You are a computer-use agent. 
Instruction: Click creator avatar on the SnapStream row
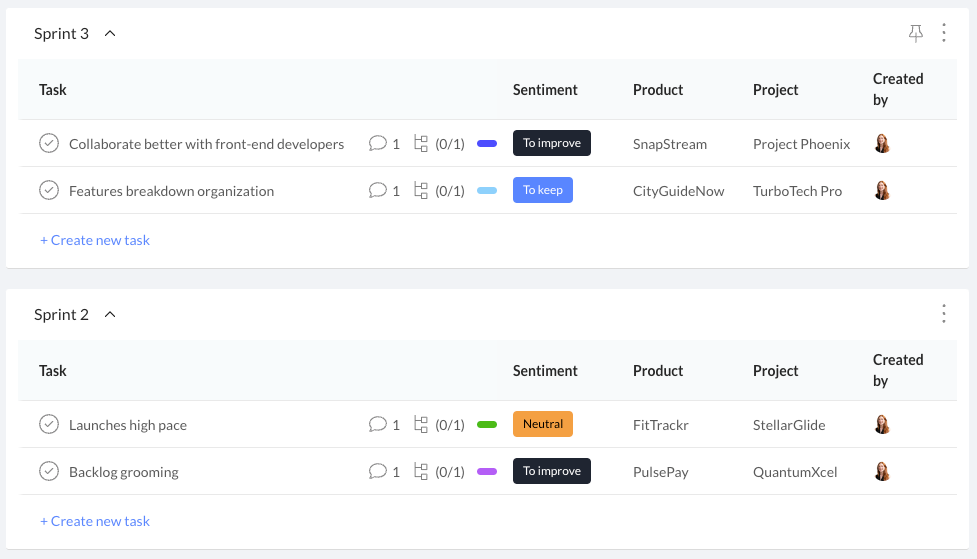pos(882,143)
